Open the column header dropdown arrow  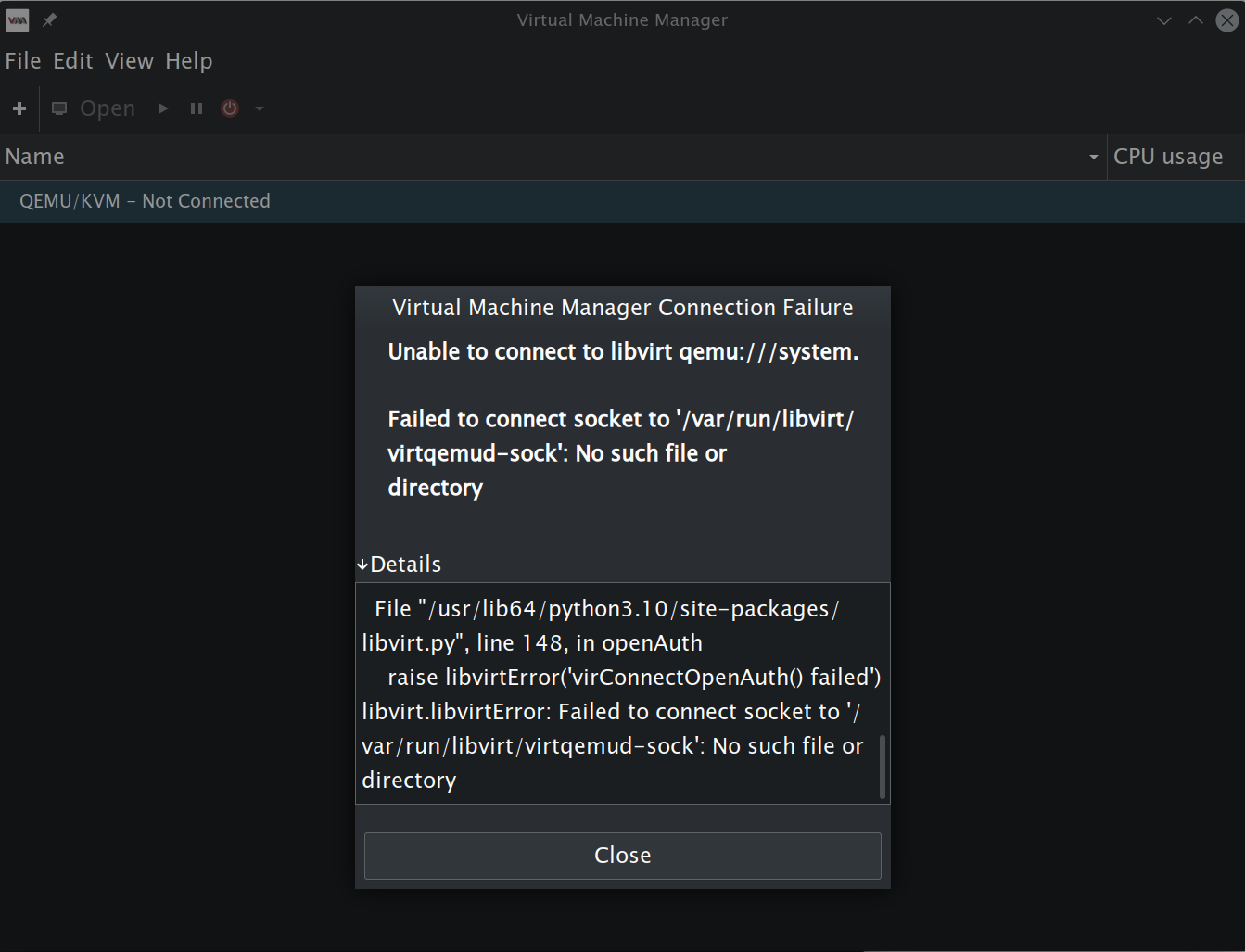[1094, 158]
